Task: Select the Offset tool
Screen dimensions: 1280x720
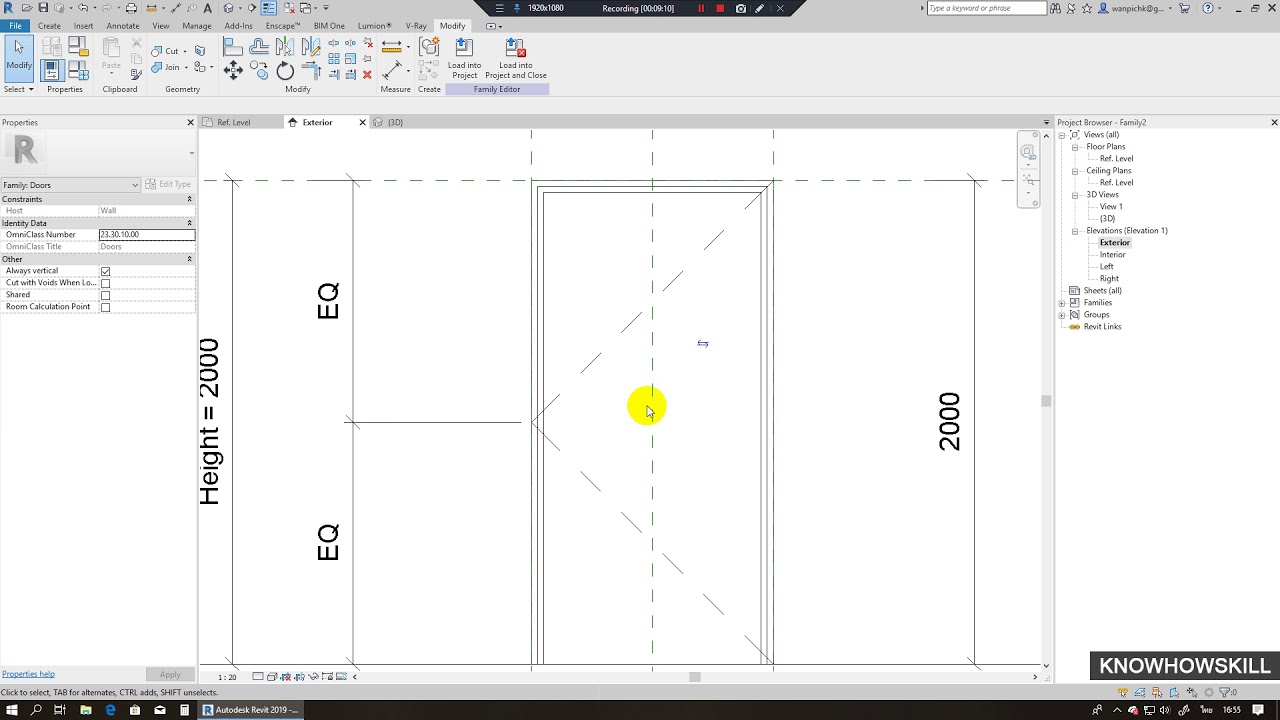Action: point(259,46)
